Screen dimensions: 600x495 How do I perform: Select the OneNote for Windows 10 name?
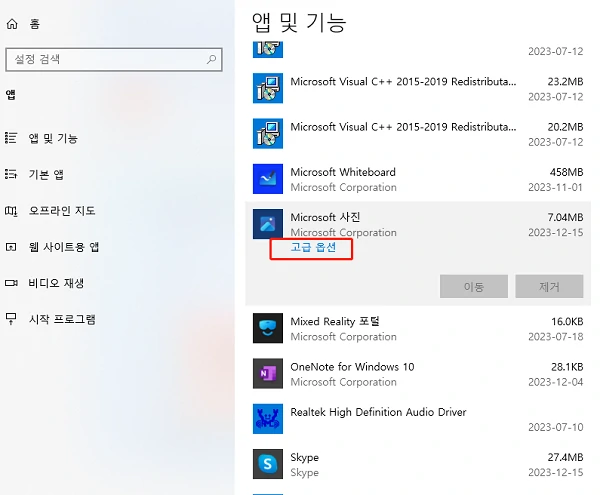(x=352, y=367)
